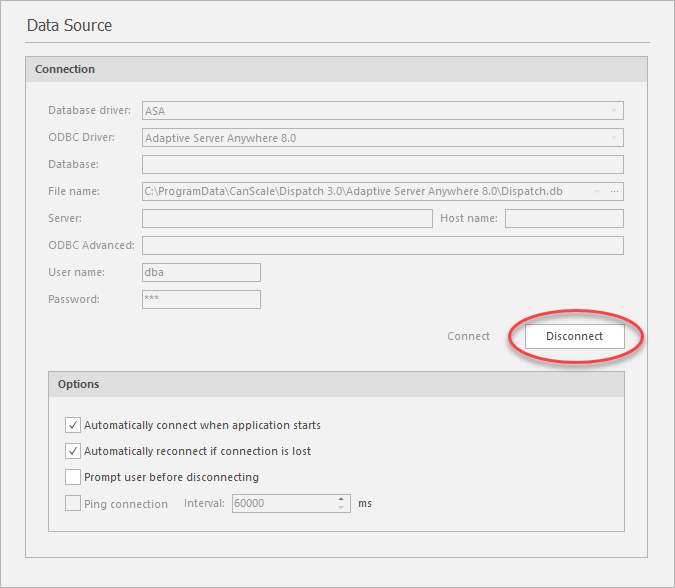Focus the Password field
This screenshot has height=588, width=675.
201,299
